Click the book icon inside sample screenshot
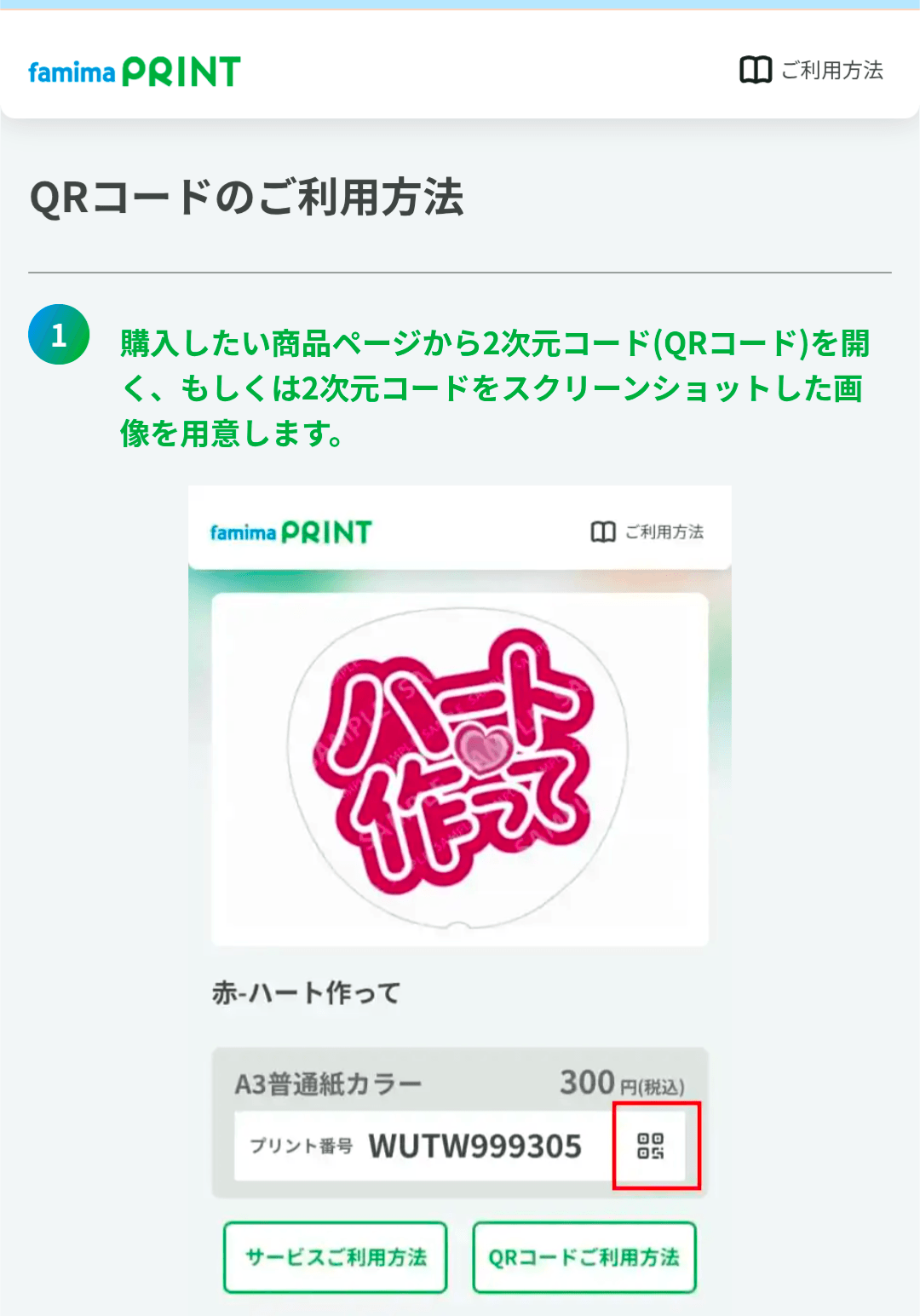Image resolution: width=920 pixels, height=1316 pixels. [x=603, y=532]
